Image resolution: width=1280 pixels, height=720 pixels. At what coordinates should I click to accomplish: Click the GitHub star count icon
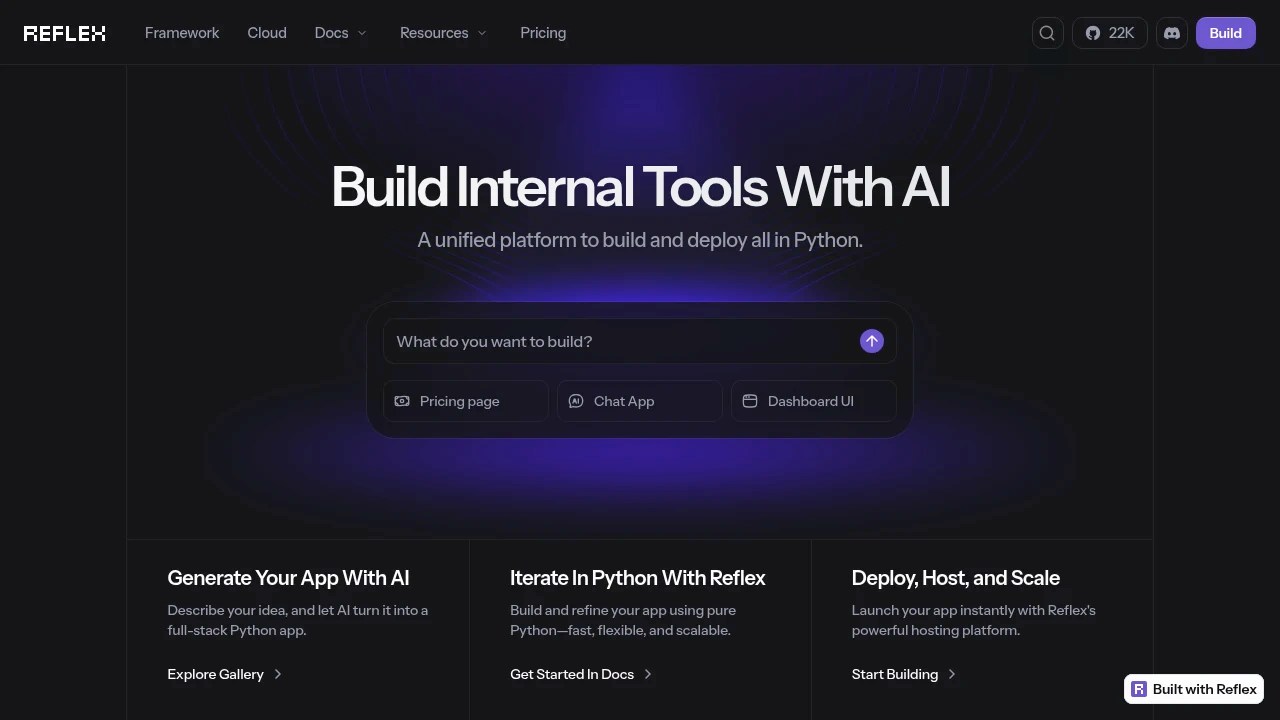(x=1093, y=32)
